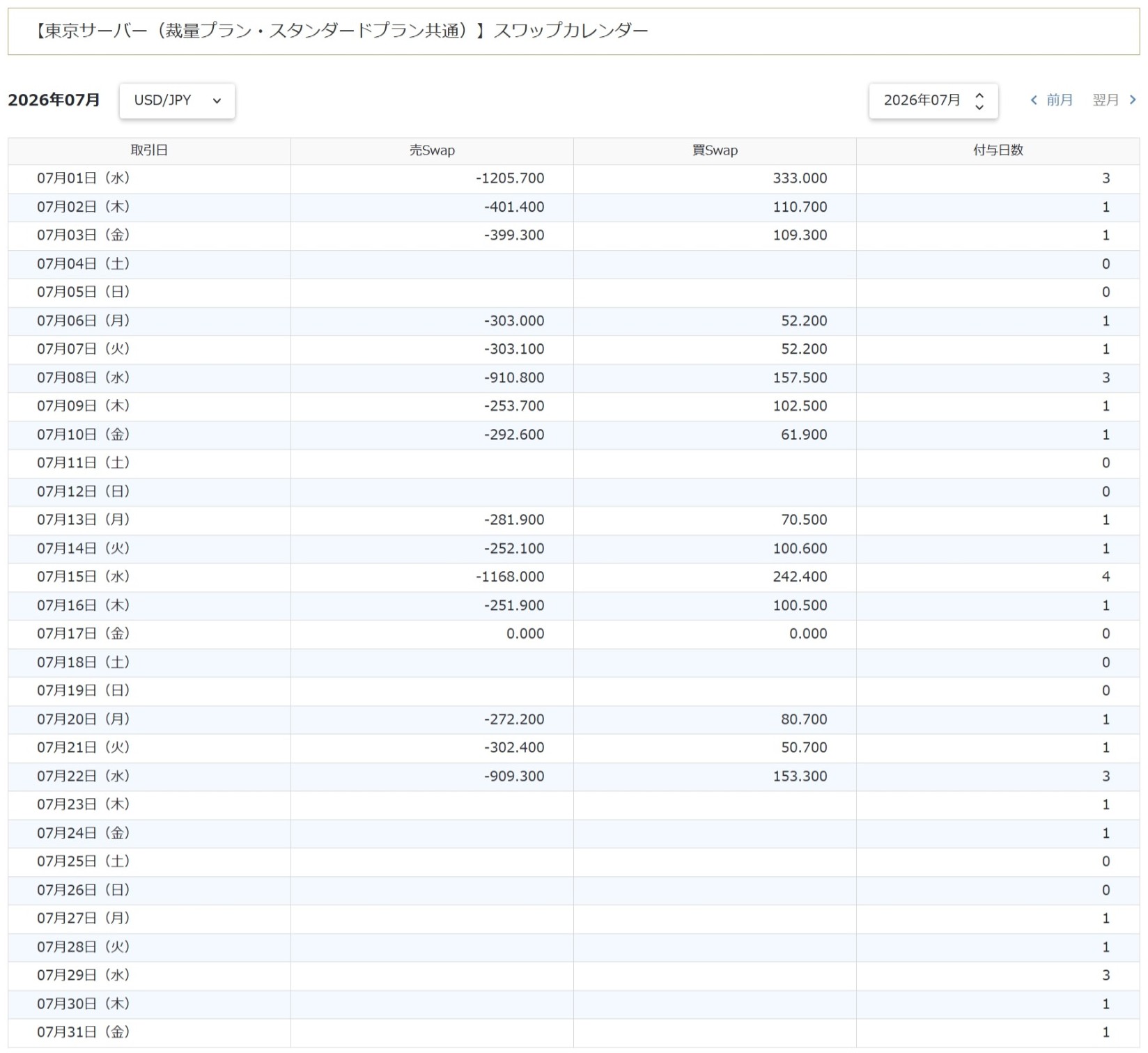Select buy swap value 153.300
The image size is (1148, 1053).
[800, 776]
